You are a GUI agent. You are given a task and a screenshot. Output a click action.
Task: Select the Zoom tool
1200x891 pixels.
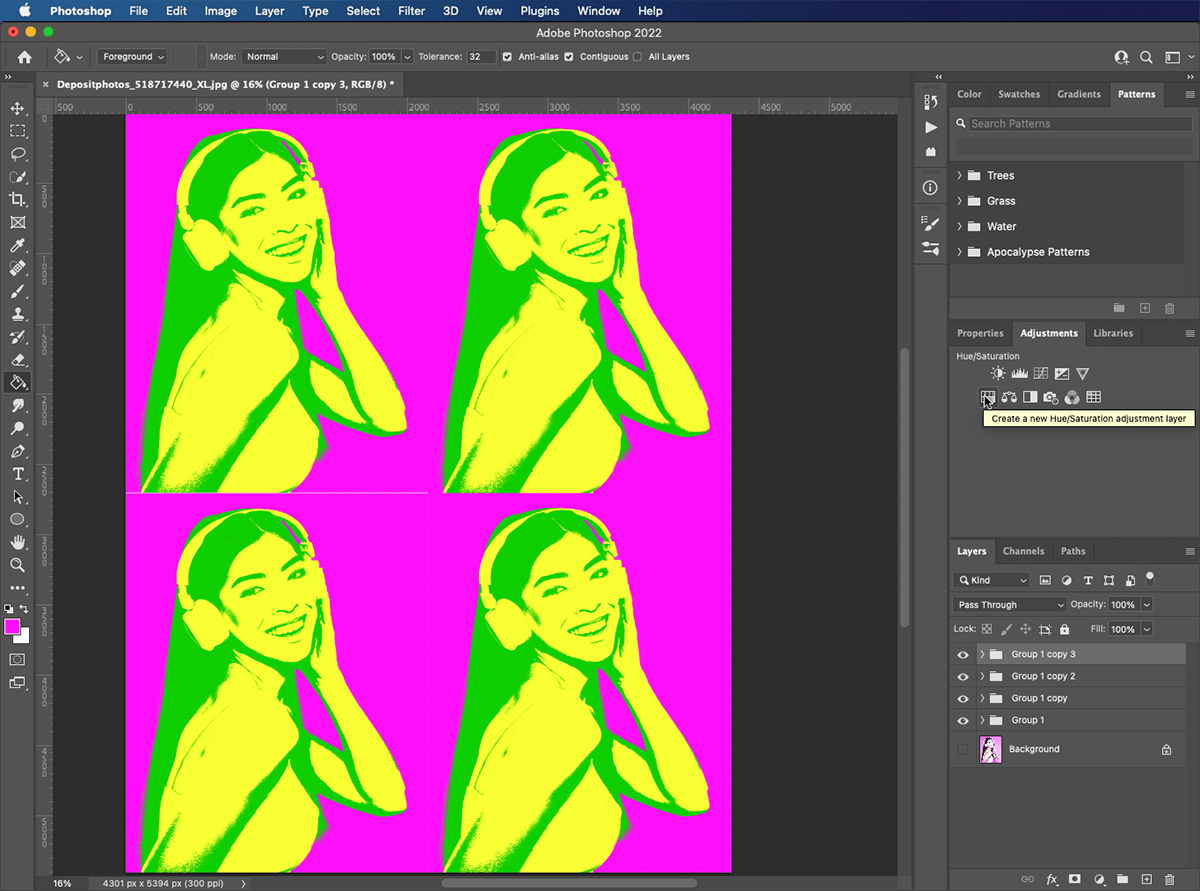18,566
